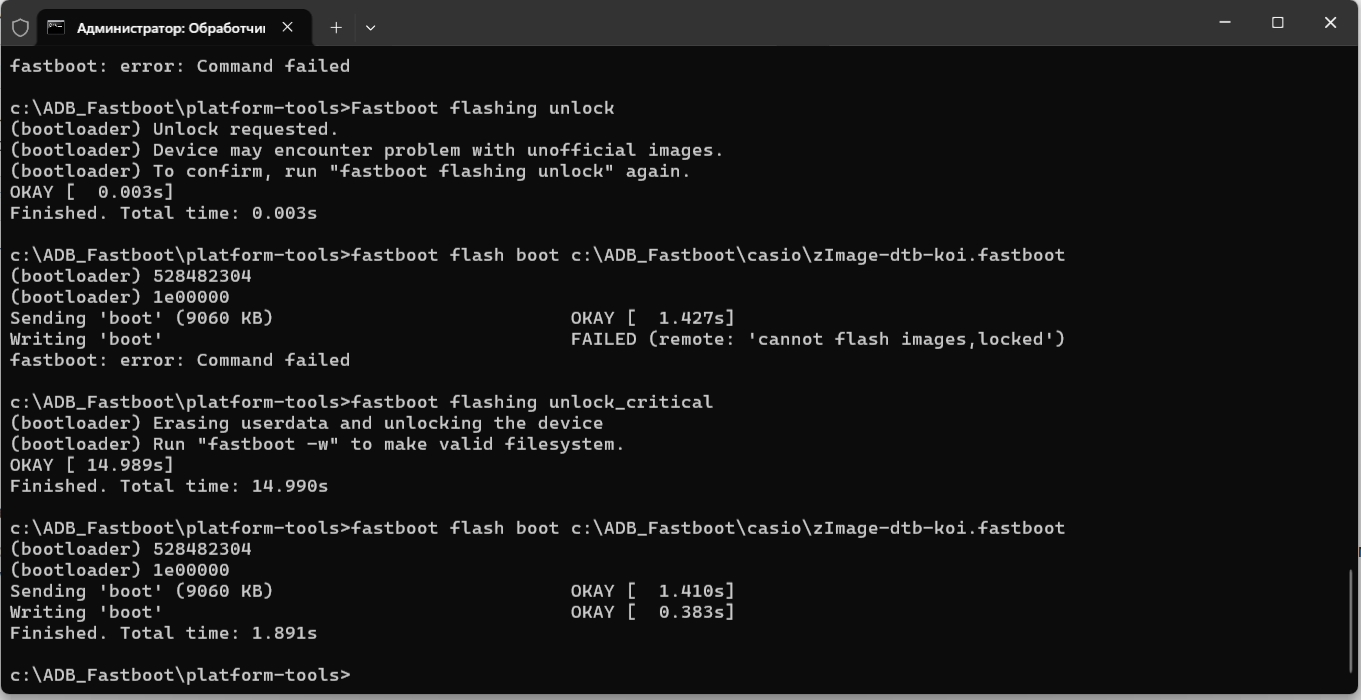
Task: Click the "Fastboot flashing unlock" command text
Action: click(x=482, y=108)
